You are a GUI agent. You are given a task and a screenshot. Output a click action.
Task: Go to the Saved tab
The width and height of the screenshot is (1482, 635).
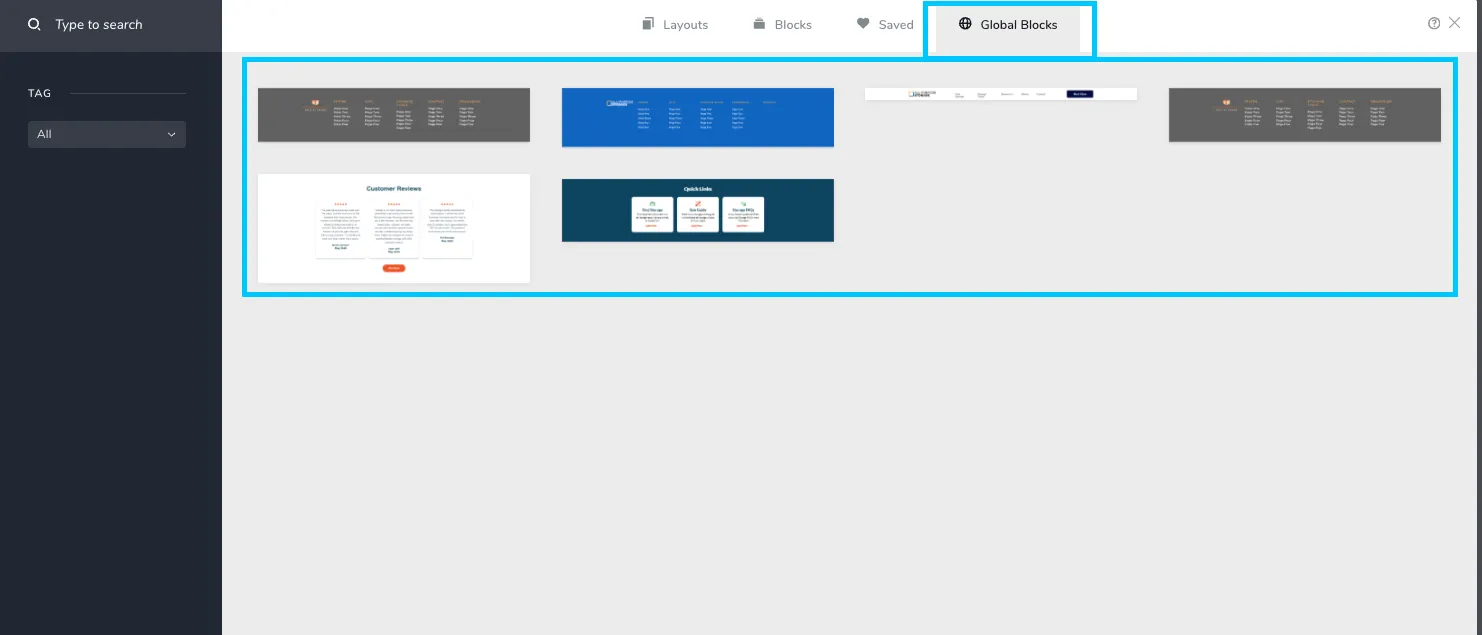885,25
